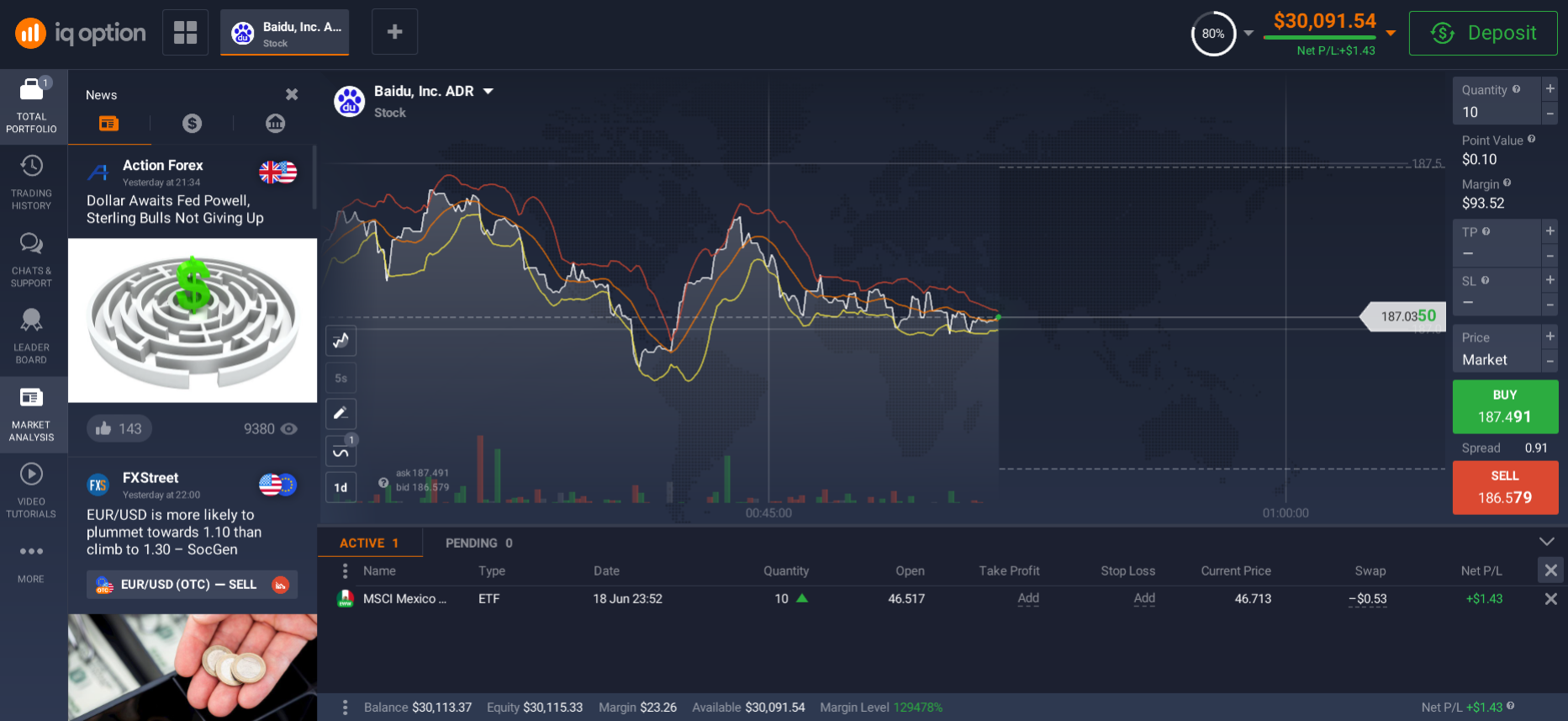Open the Leader Board
Image resolution: width=1568 pixels, height=721 pixels.
[32, 337]
